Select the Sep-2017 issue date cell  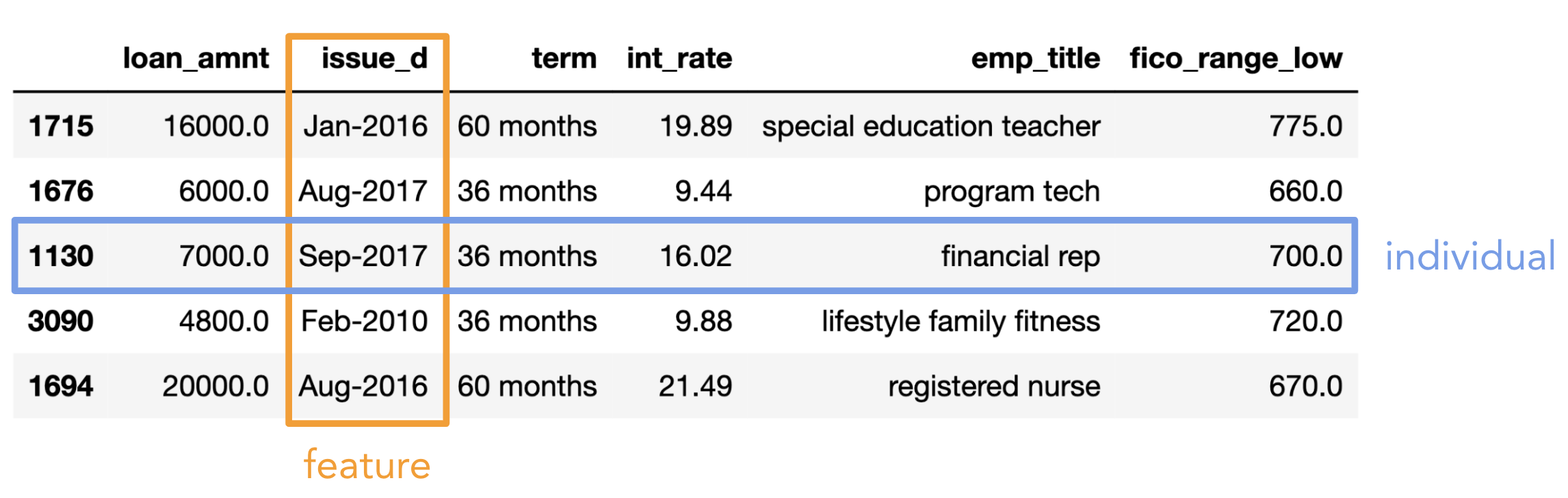click(x=363, y=257)
